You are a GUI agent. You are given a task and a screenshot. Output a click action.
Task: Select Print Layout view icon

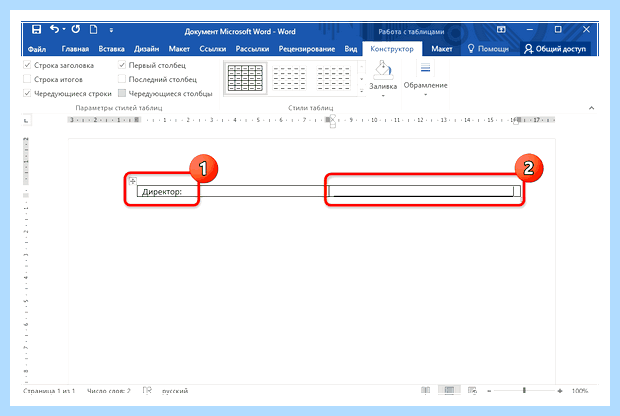449,390
